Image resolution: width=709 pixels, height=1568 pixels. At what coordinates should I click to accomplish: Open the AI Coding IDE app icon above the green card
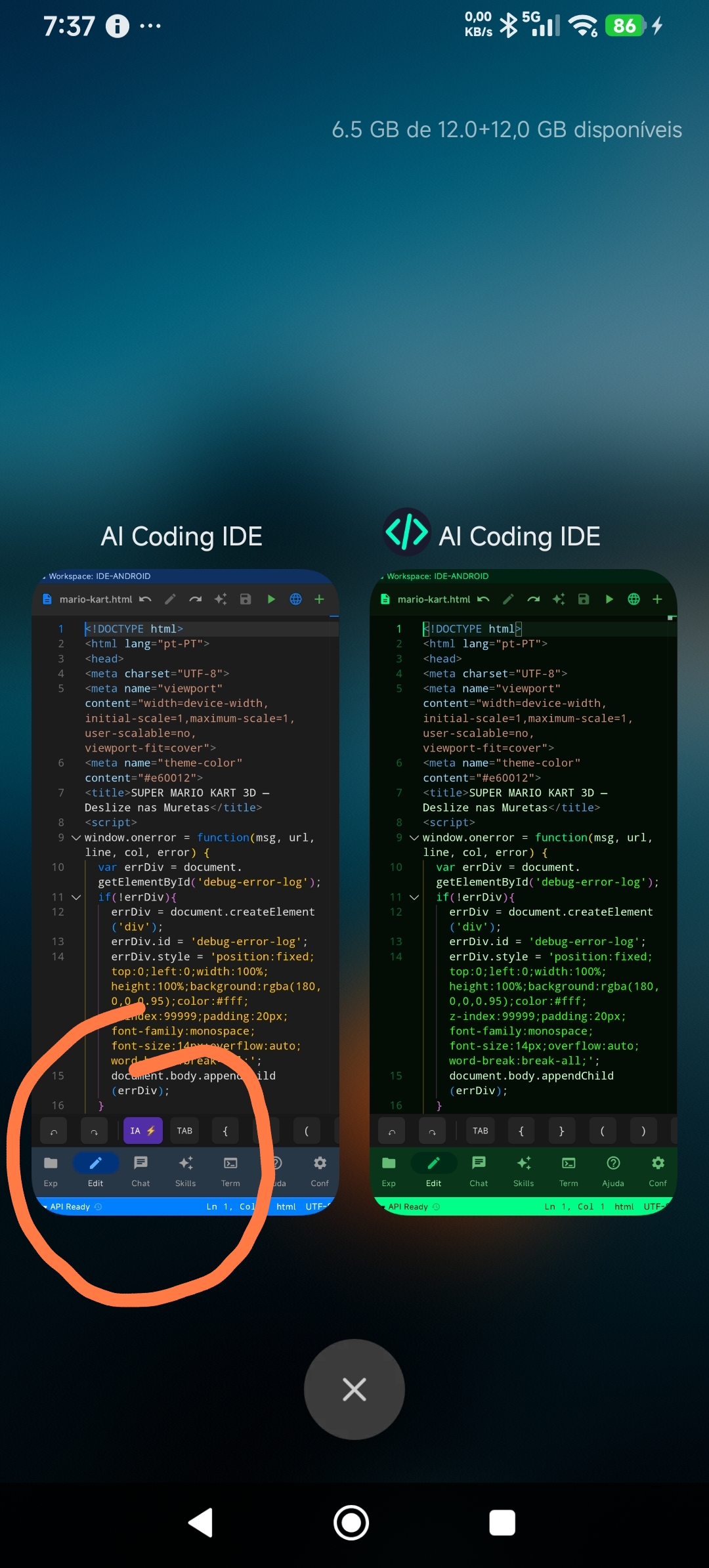(407, 532)
